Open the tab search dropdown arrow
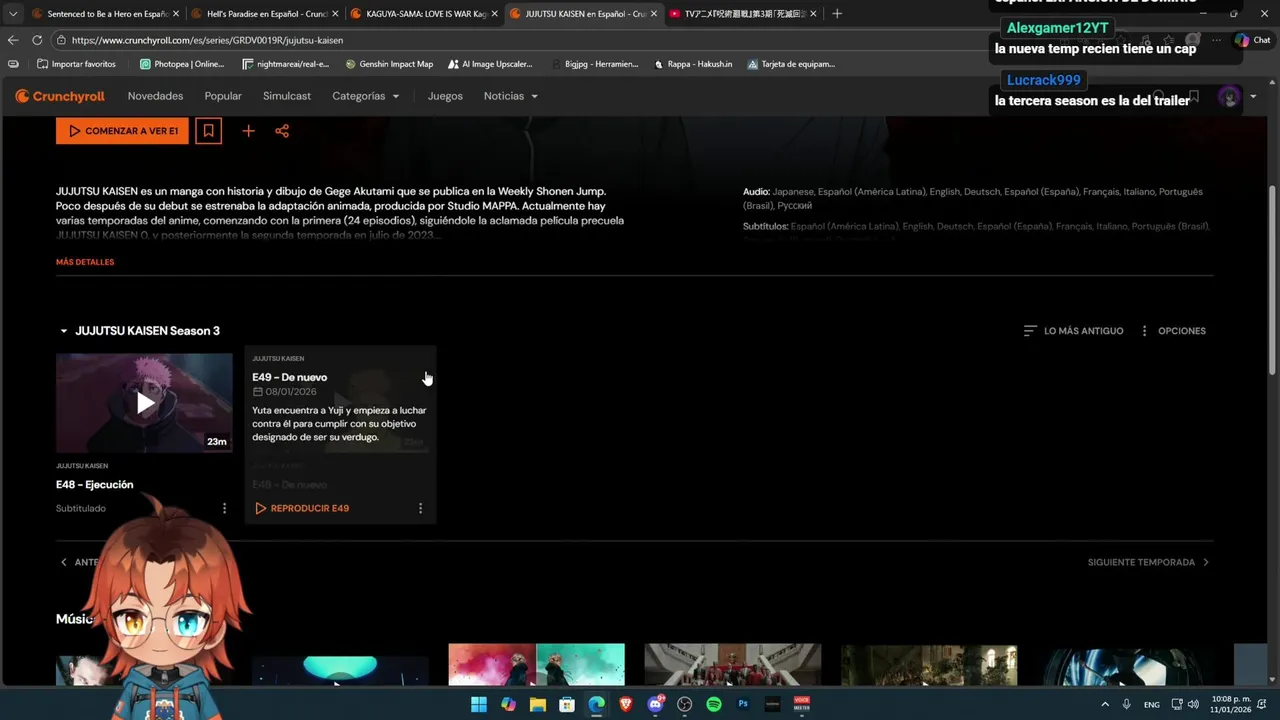This screenshot has width=1280, height=720. [13, 14]
